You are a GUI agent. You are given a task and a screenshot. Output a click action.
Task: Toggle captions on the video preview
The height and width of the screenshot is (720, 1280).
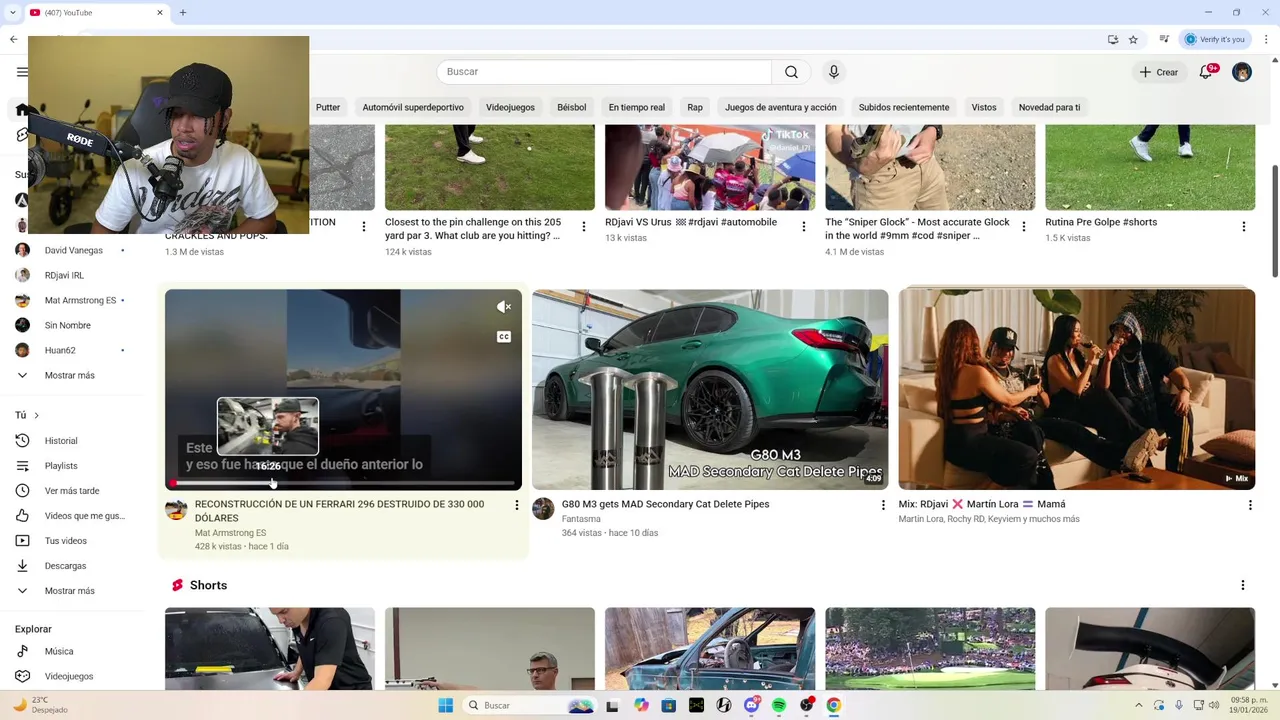point(504,337)
